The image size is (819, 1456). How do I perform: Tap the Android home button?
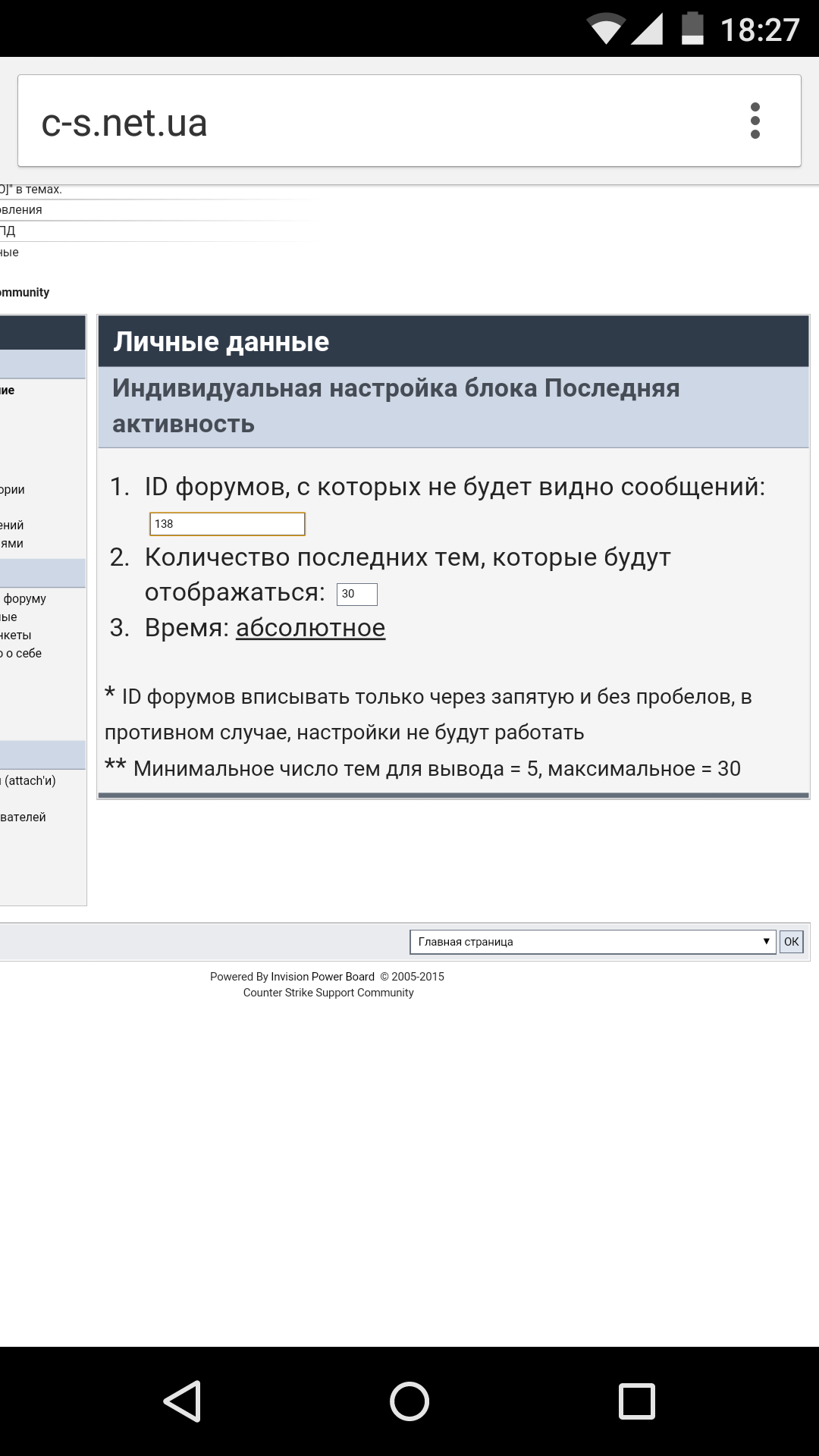click(x=409, y=1401)
